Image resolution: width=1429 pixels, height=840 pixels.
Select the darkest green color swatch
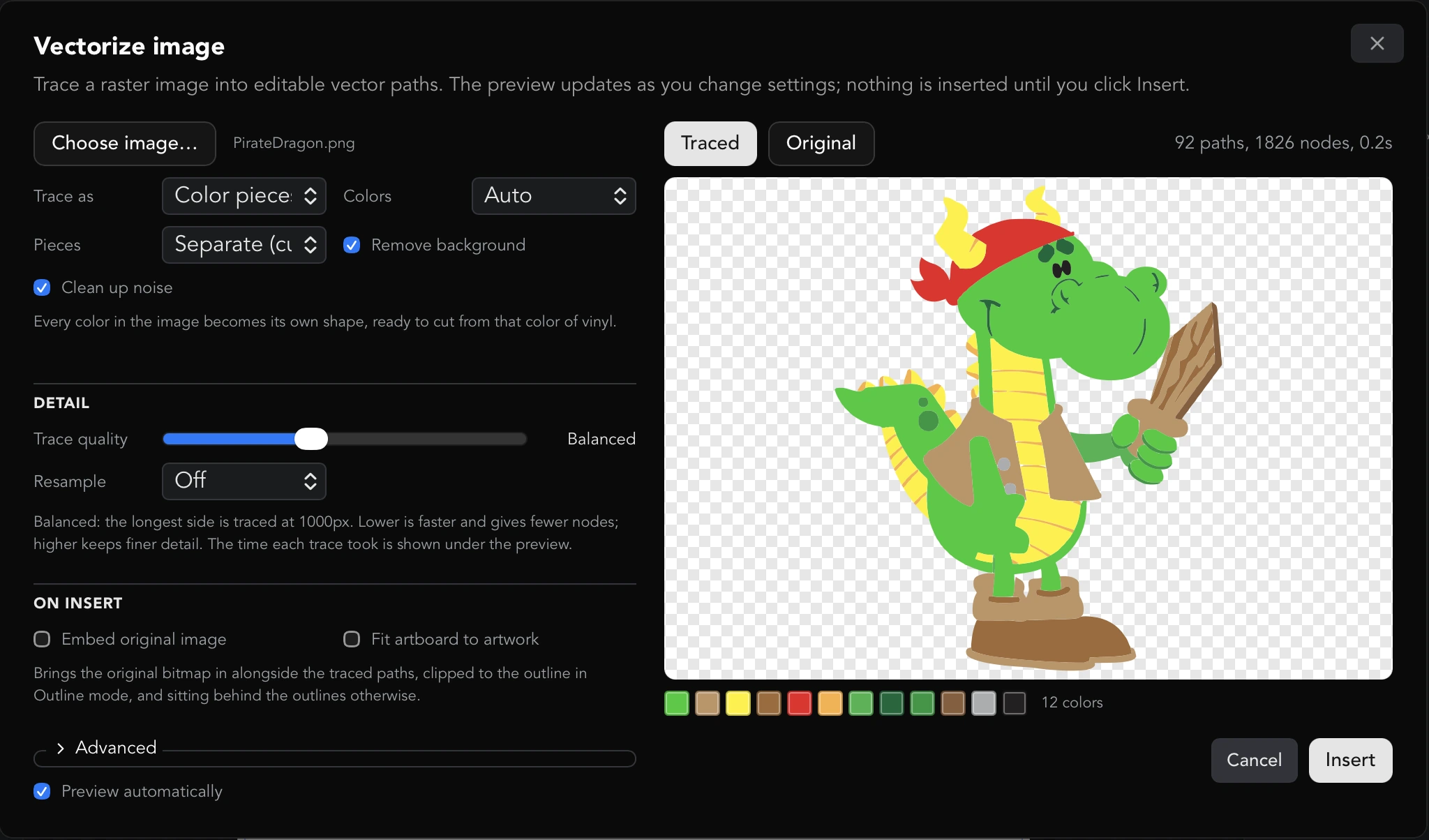(x=892, y=703)
